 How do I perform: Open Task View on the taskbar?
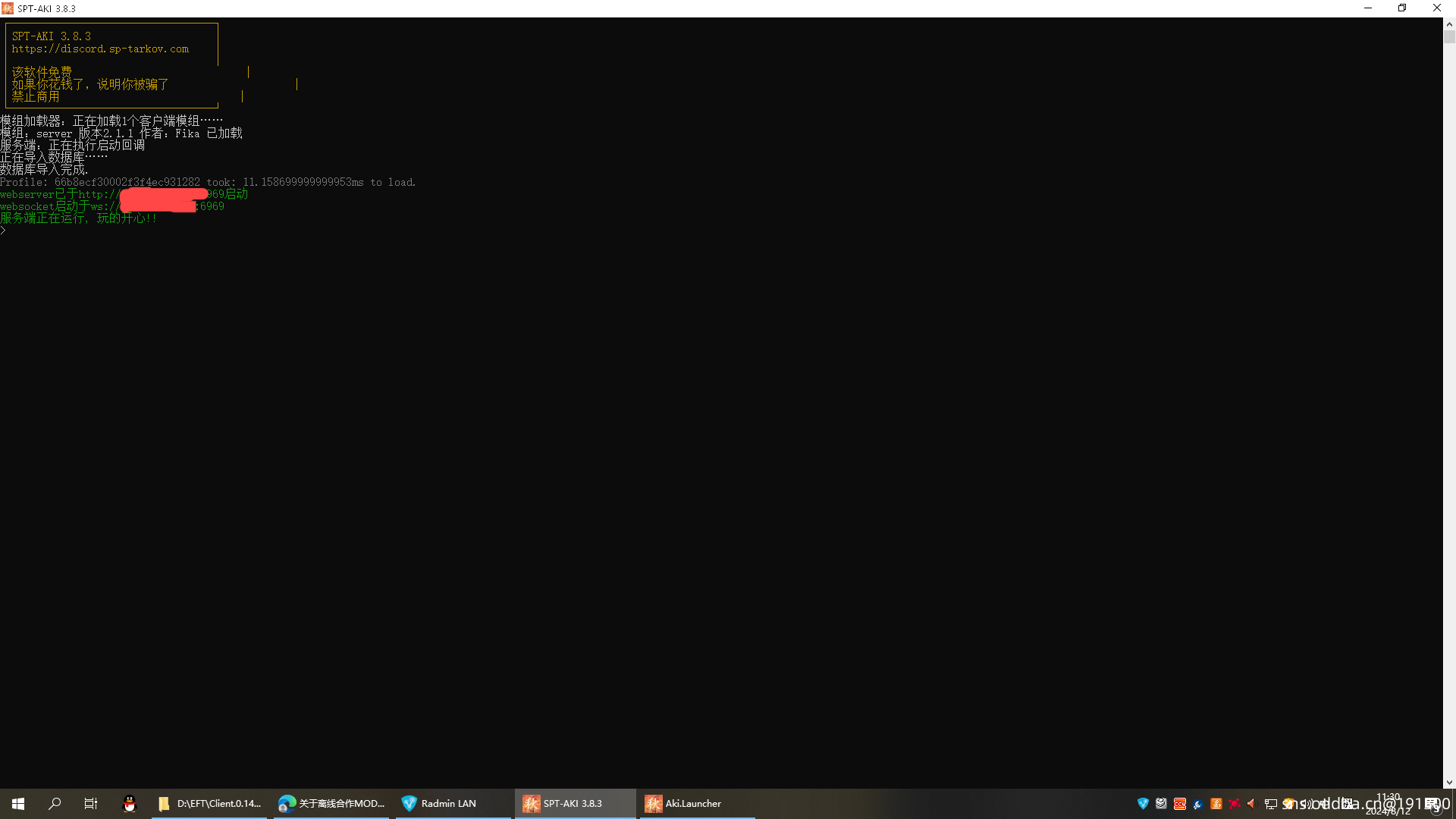coord(91,804)
